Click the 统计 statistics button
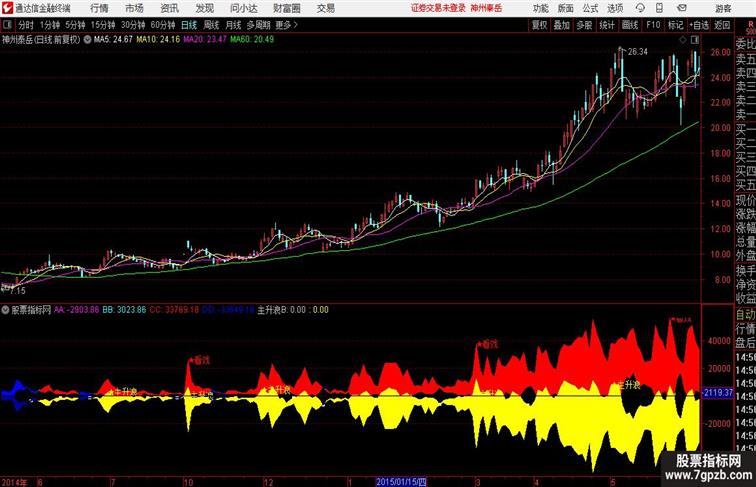Viewport: 756px width, 487px height. [607, 25]
